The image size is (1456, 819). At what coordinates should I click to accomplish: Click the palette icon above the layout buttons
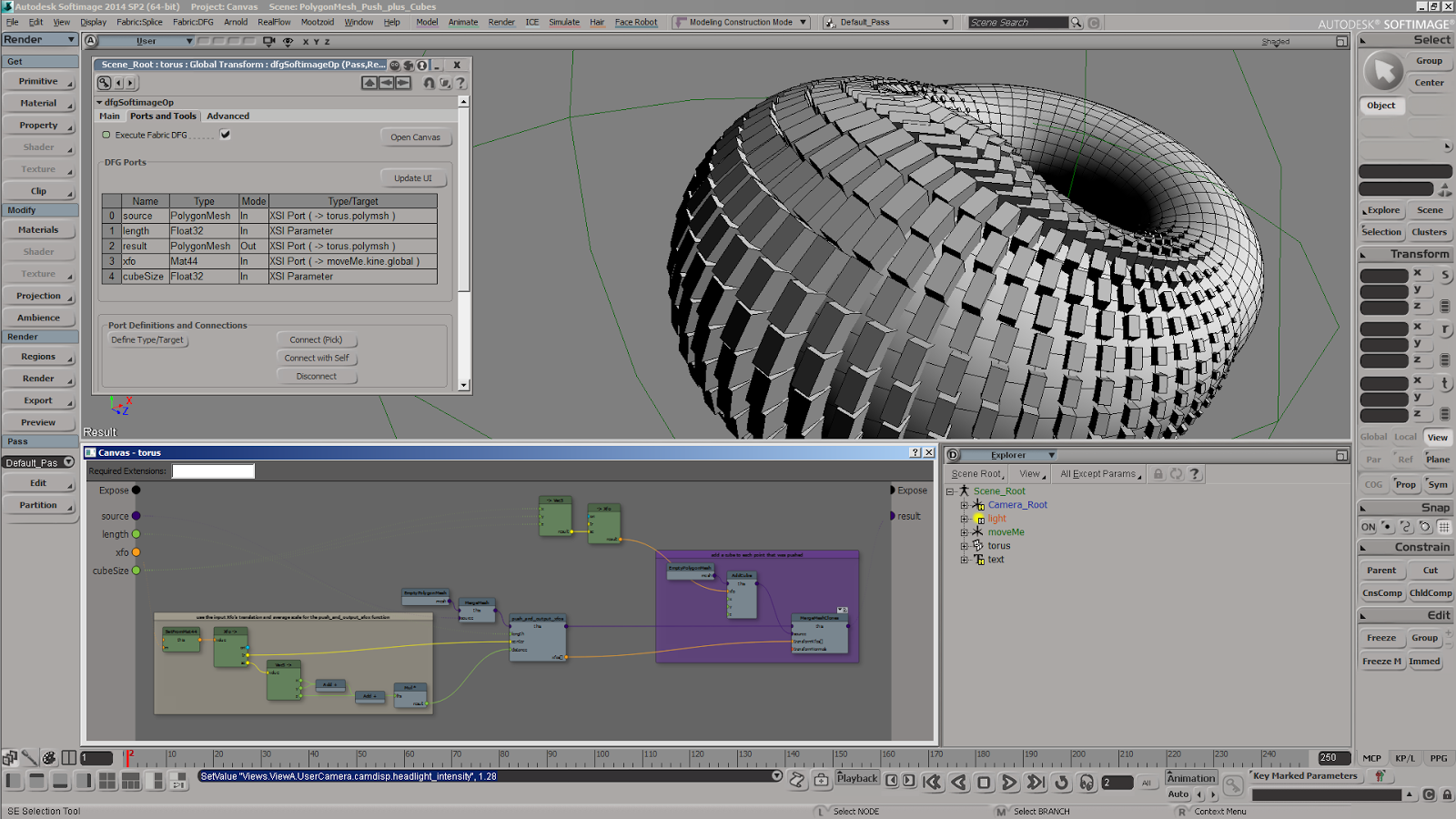tap(49, 757)
